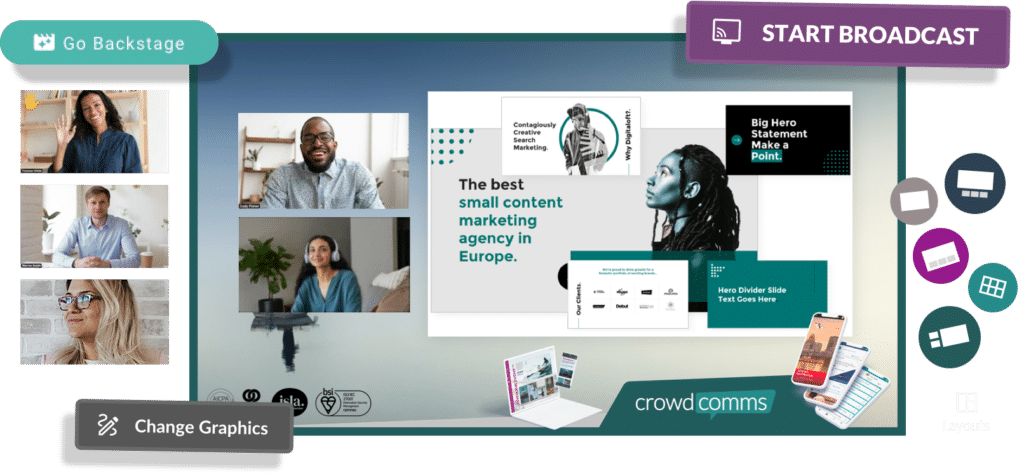Go Backstage using the teal button
Viewport: 1024px width, 475px height.
[109, 43]
